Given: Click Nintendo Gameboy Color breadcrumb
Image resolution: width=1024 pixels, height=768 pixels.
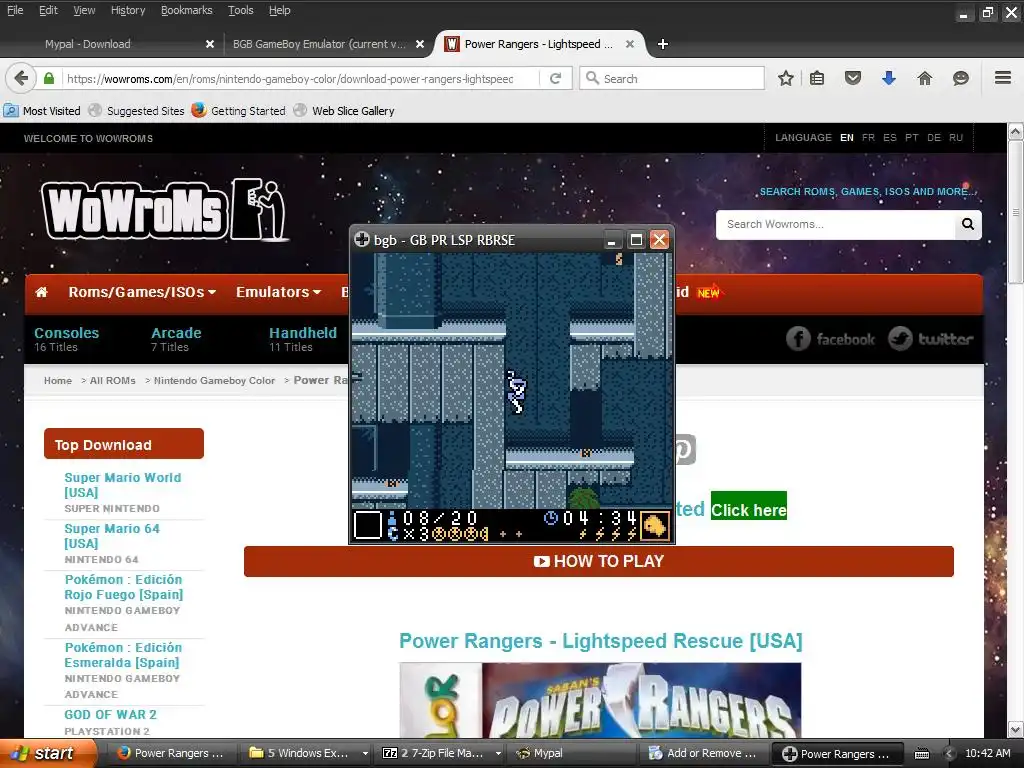Looking at the screenshot, I should point(214,381).
